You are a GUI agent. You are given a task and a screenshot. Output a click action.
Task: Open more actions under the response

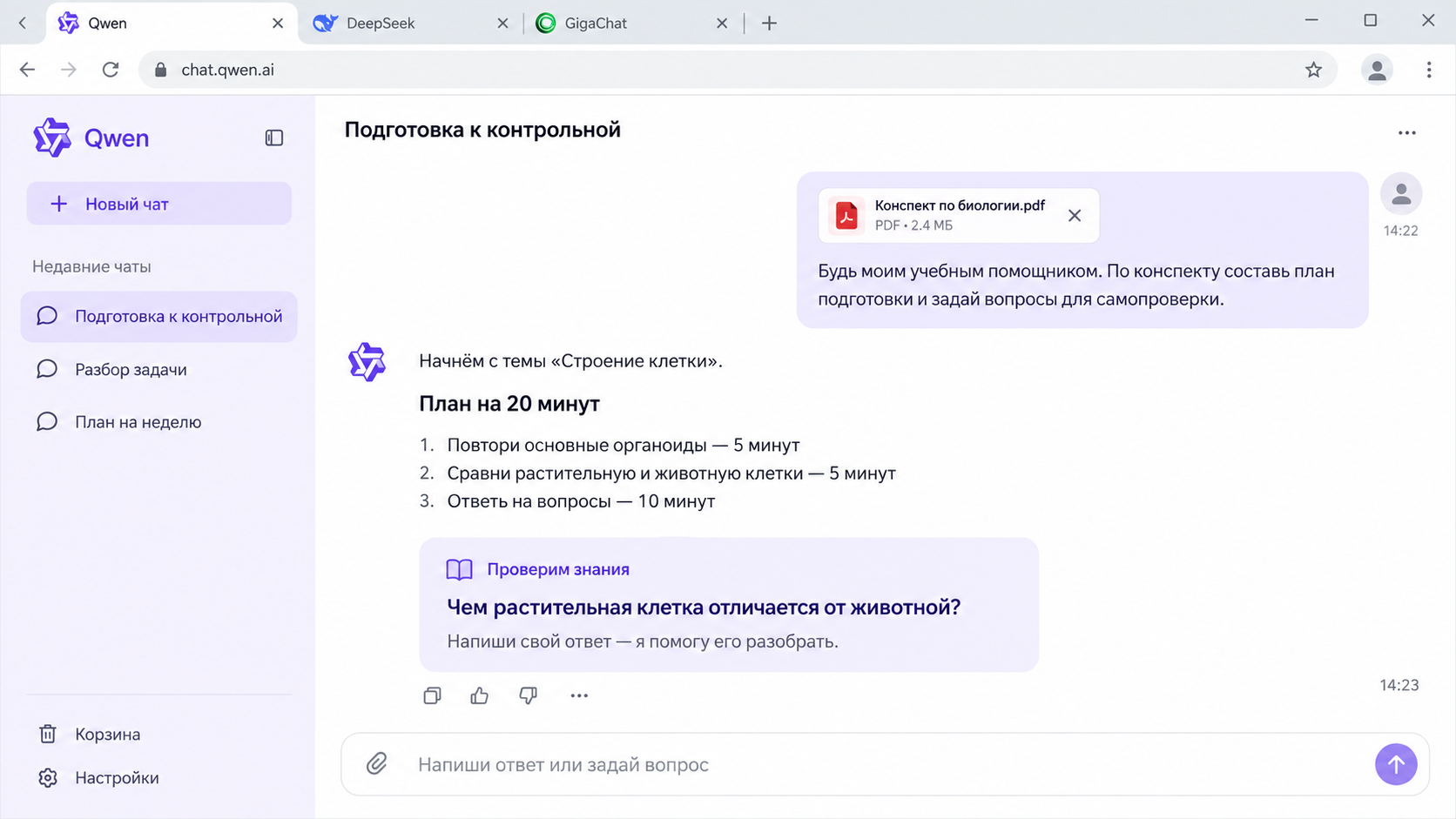coord(579,695)
